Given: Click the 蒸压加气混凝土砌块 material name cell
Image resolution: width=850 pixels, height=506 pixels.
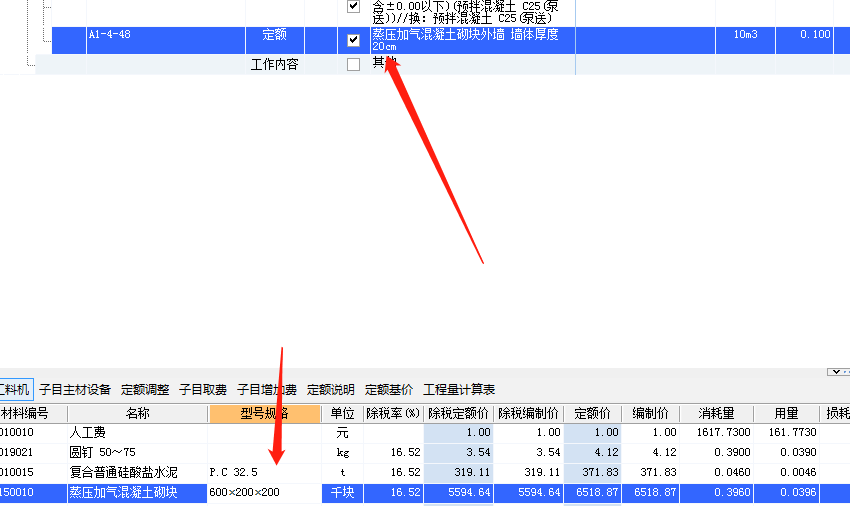Looking at the screenshot, I should point(138,492).
